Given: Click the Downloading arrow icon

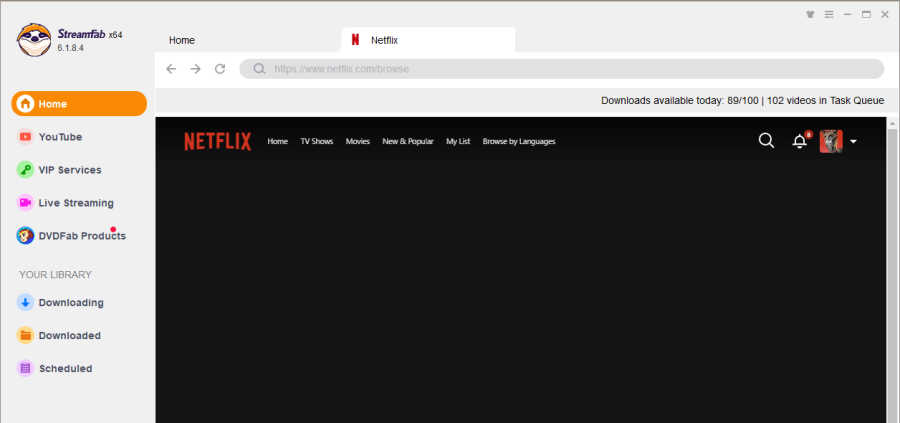Looking at the screenshot, I should click(25, 302).
